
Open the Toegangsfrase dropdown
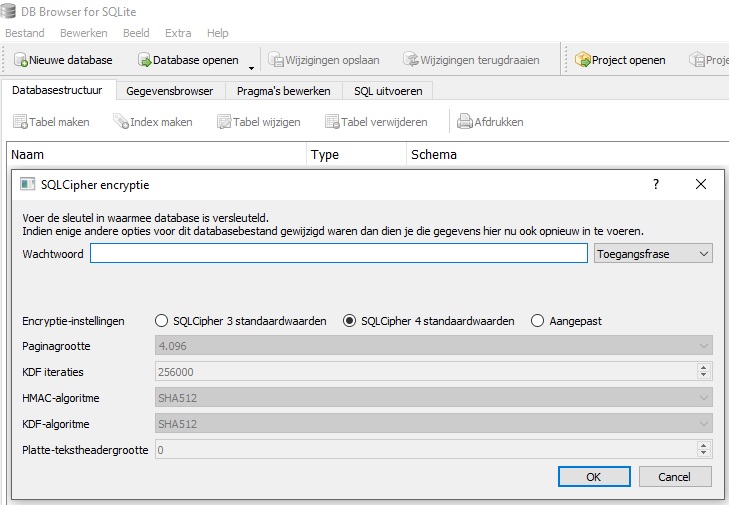pos(653,254)
